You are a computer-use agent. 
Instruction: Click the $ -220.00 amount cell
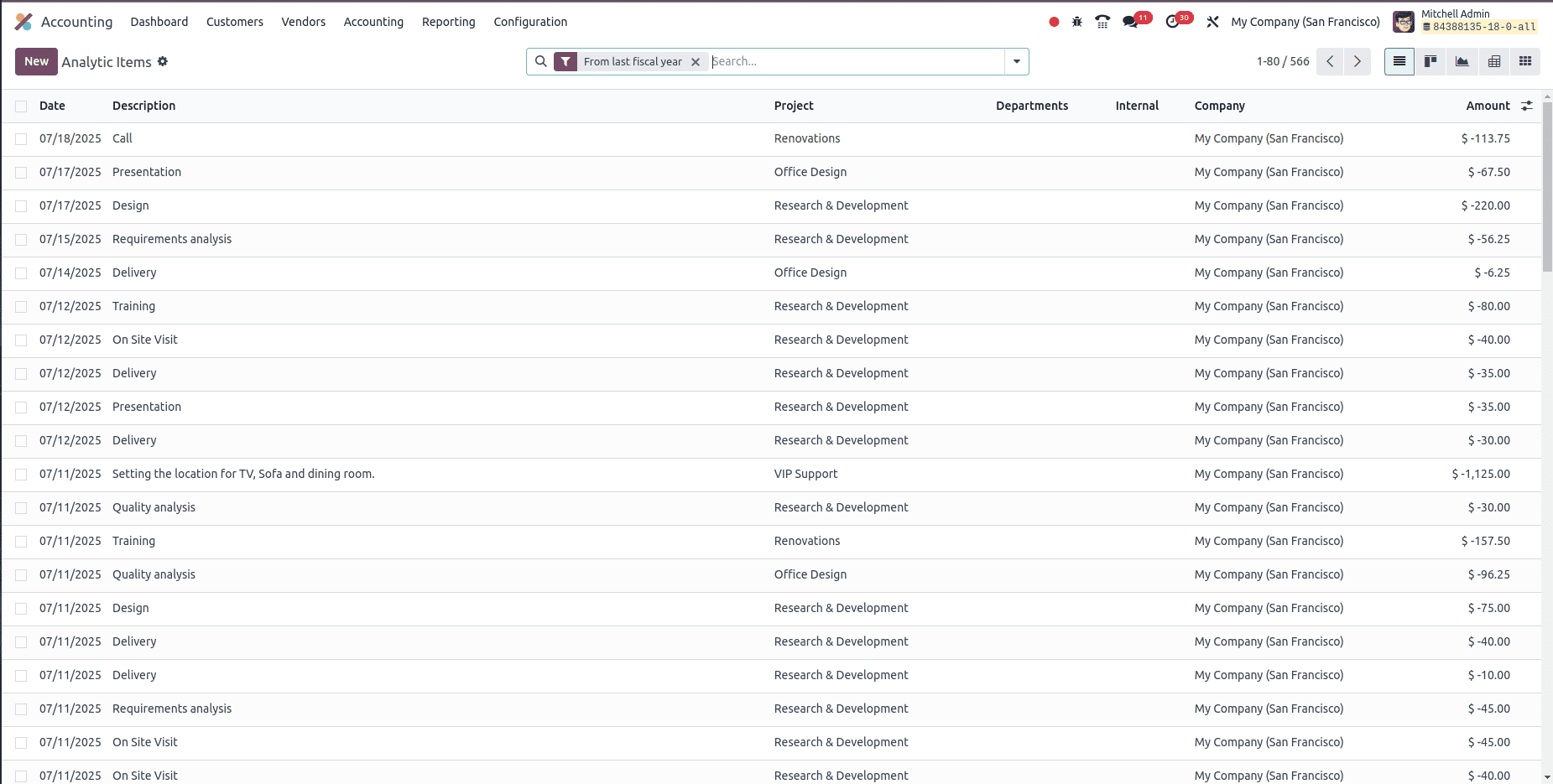[1485, 205]
